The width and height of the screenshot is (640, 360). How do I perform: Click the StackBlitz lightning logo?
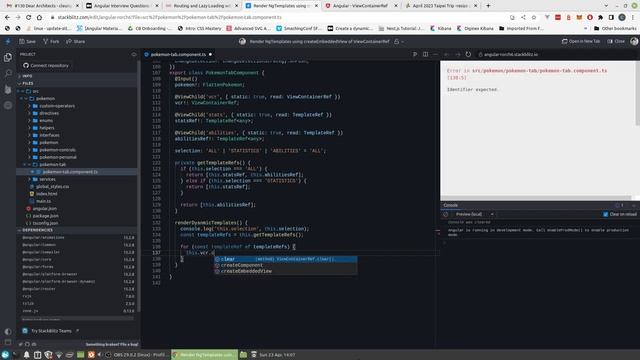point(8,41)
